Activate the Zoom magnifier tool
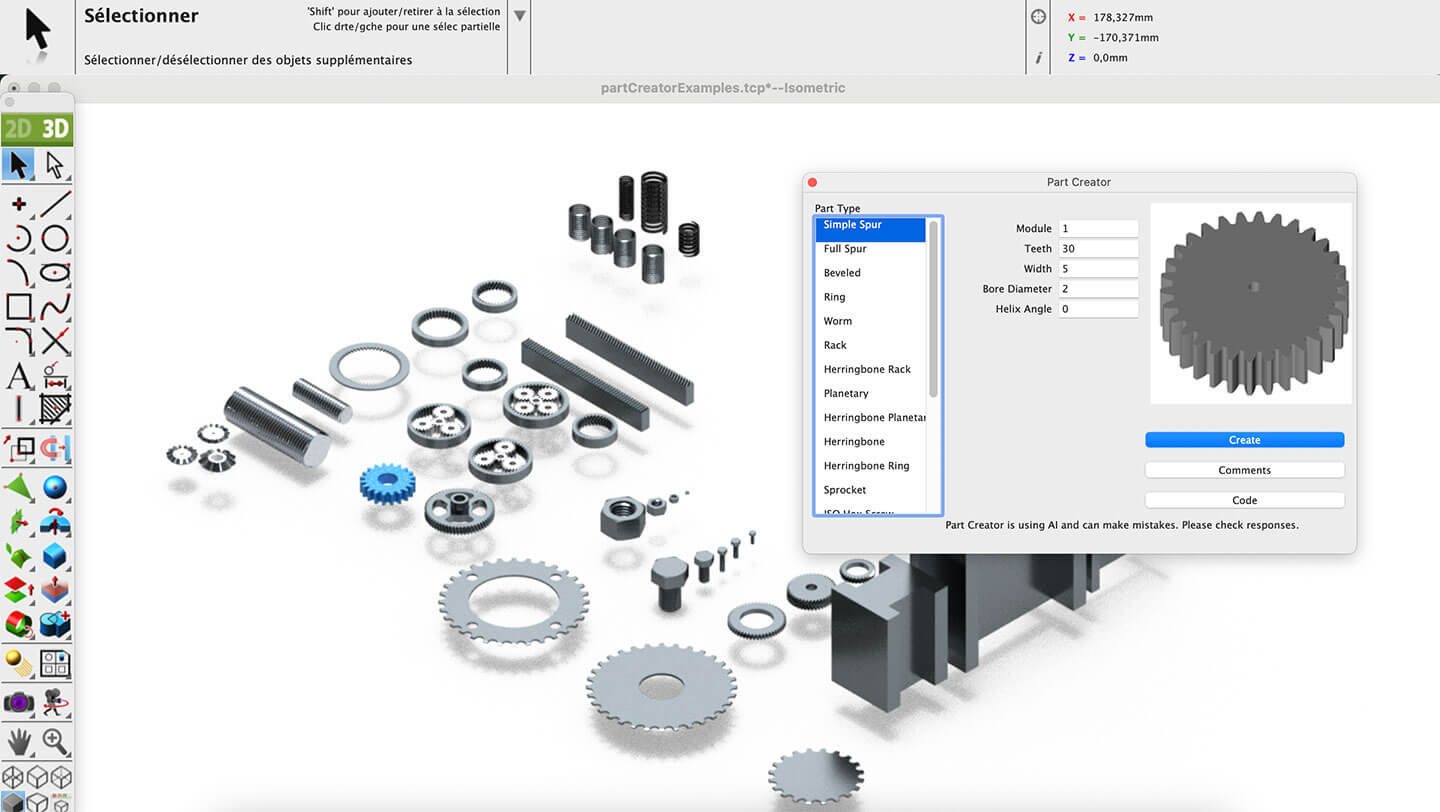The width and height of the screenshot is (1440, 812). pos(55,741)
